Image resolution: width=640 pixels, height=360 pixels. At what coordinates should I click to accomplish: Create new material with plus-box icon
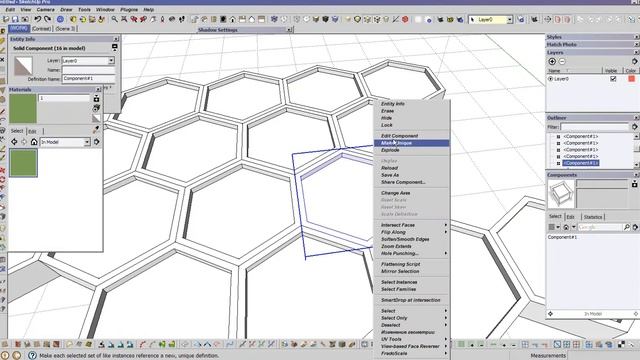point(96,98)
